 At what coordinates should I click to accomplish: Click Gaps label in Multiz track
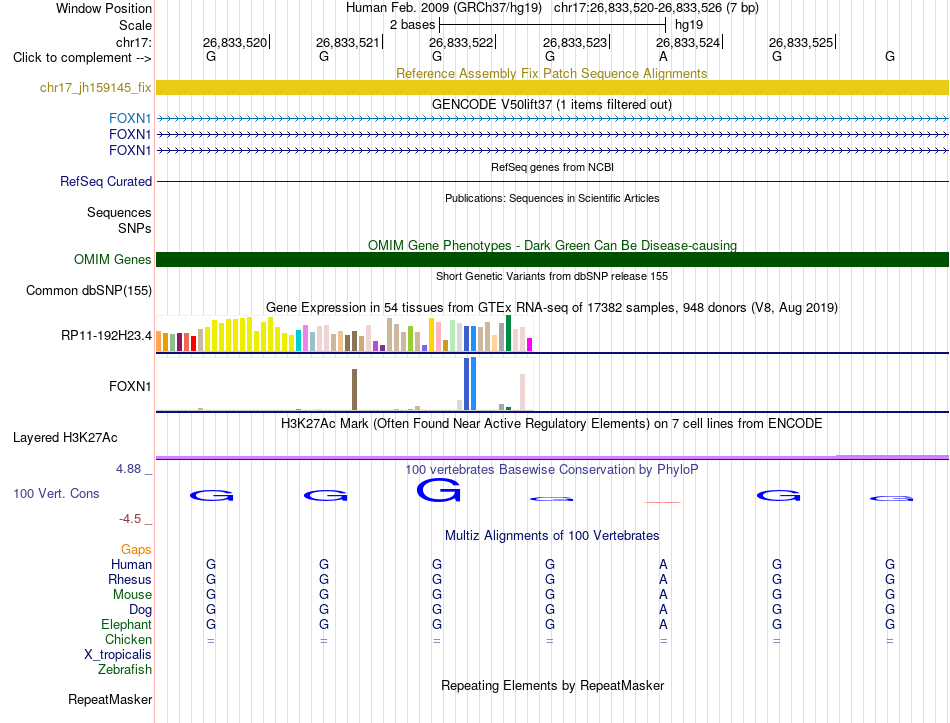pyautogui.click(x=136, y=549)
